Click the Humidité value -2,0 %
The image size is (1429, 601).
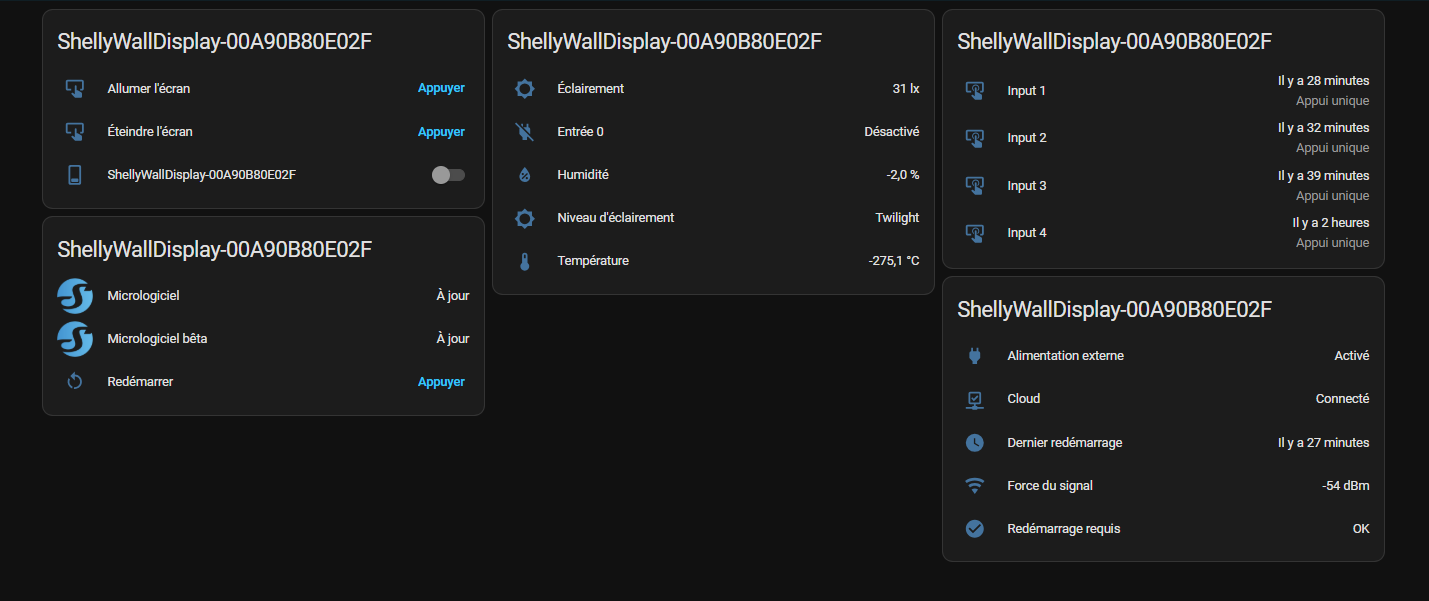[903, 175]
